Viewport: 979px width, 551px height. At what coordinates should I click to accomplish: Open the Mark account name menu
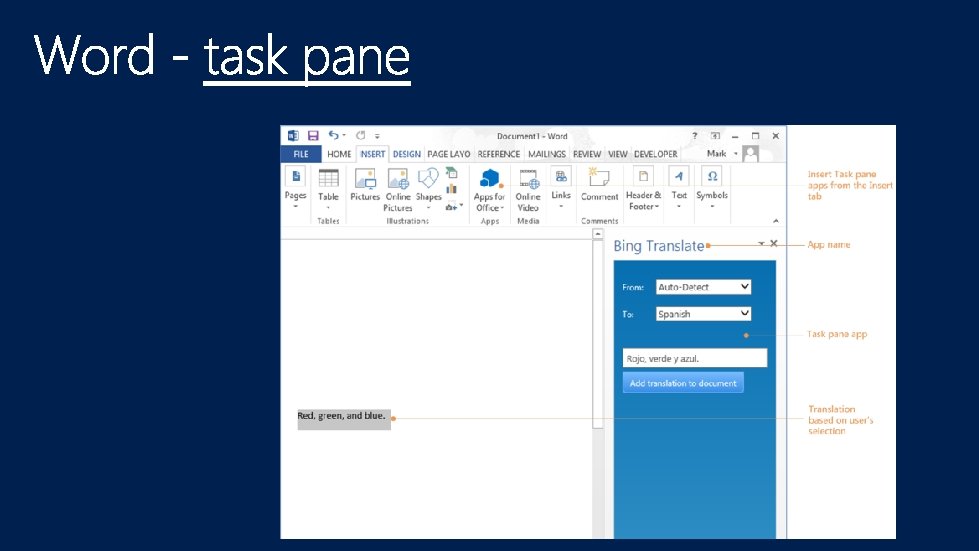point(722,154)
